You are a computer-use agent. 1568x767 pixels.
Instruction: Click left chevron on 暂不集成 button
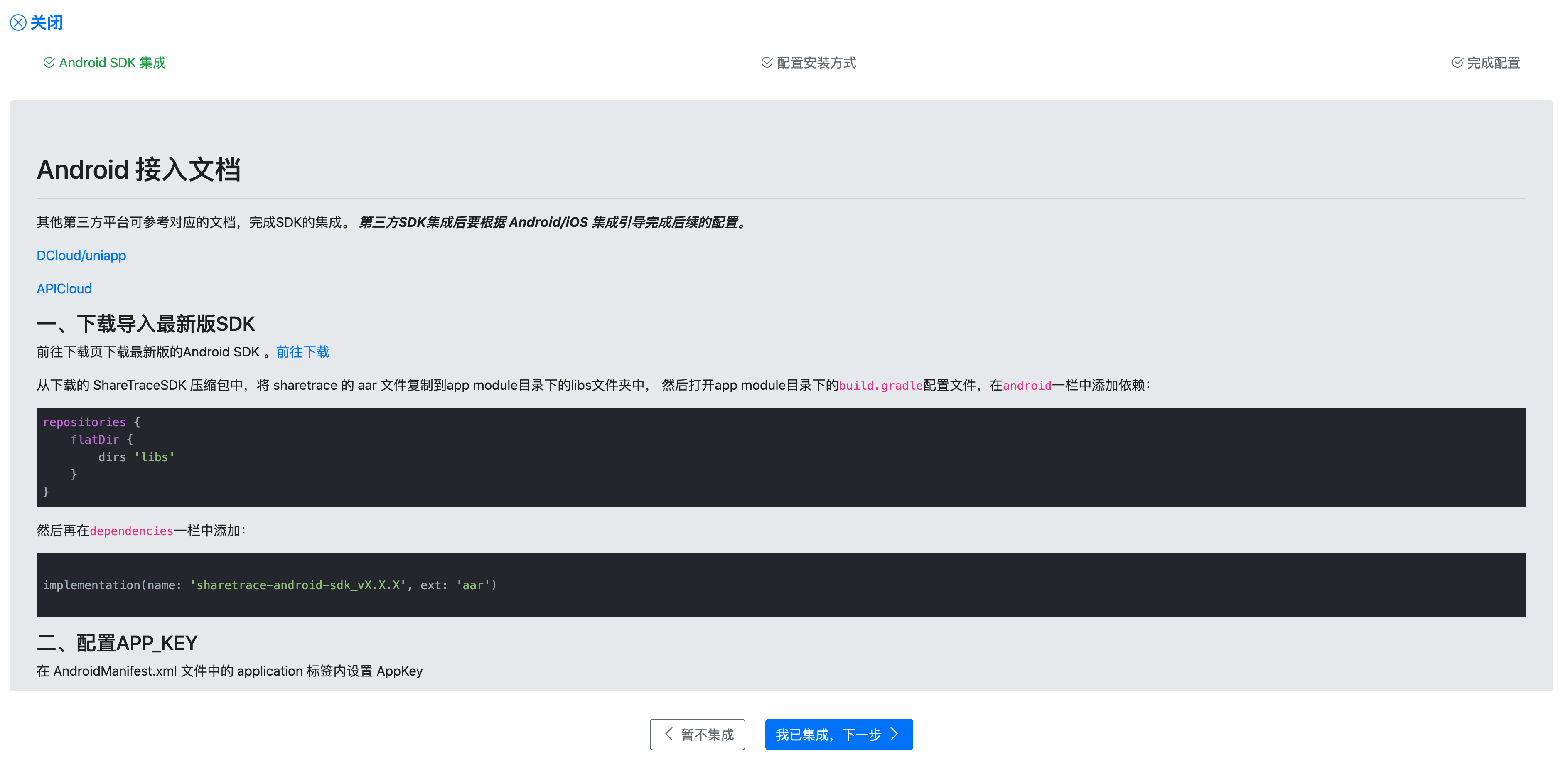click(x=669, y=734)
